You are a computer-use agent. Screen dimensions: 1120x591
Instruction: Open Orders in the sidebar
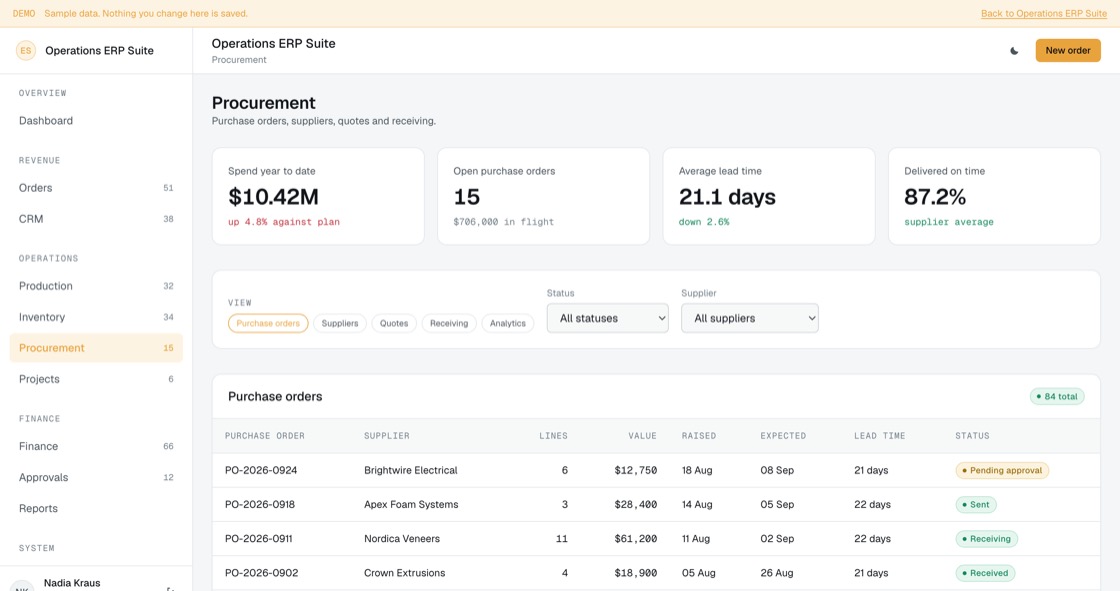96,188
